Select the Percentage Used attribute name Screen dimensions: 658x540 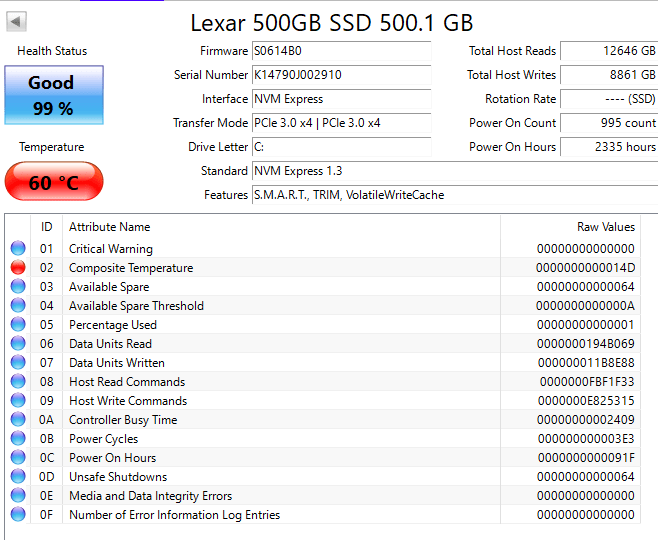pyautogui.click(x=113, y=325)
